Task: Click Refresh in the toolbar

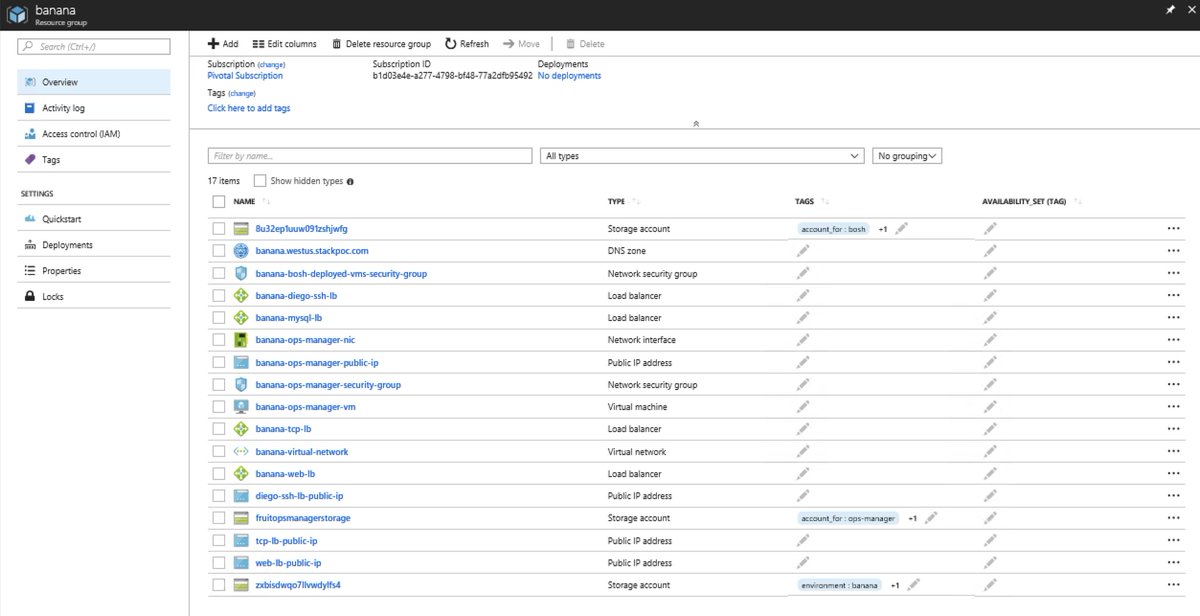Action: pos(467,44)
